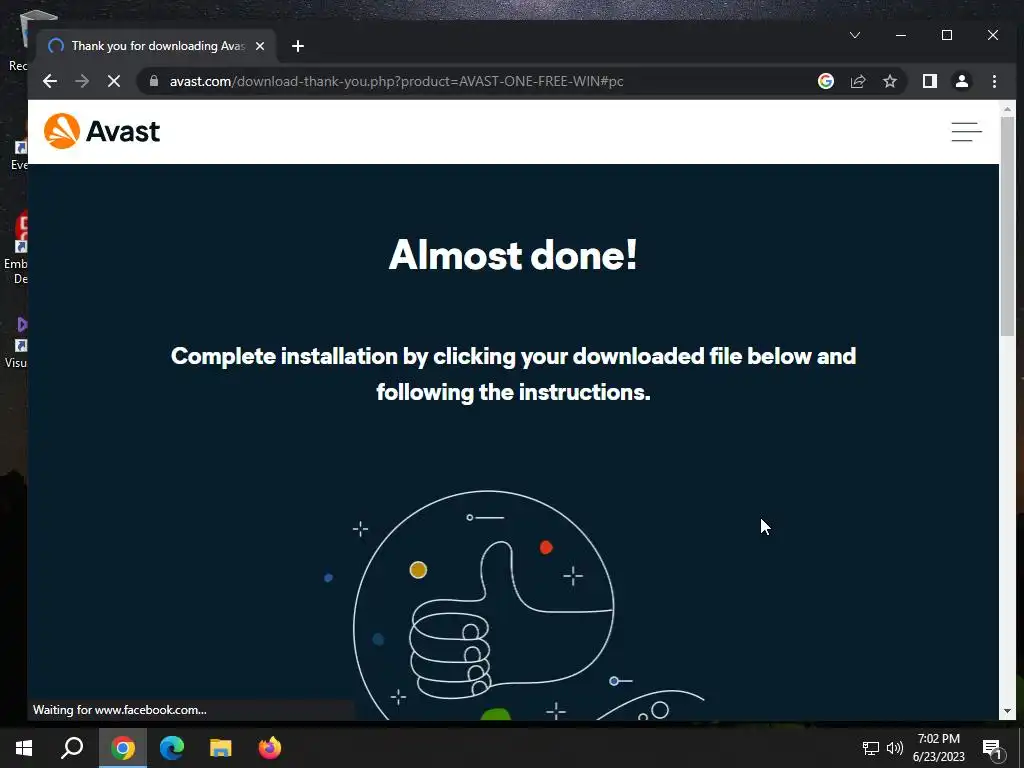This screenshot has height=768, width=1024.
Task: Expand the tab search dropdown
Action: [x=855, y=35]
